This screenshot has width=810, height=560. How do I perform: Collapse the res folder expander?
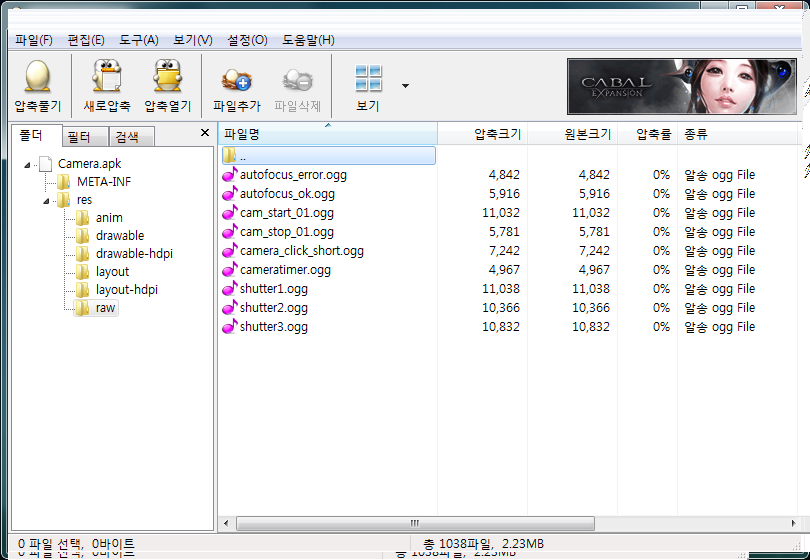pos(46,200)
